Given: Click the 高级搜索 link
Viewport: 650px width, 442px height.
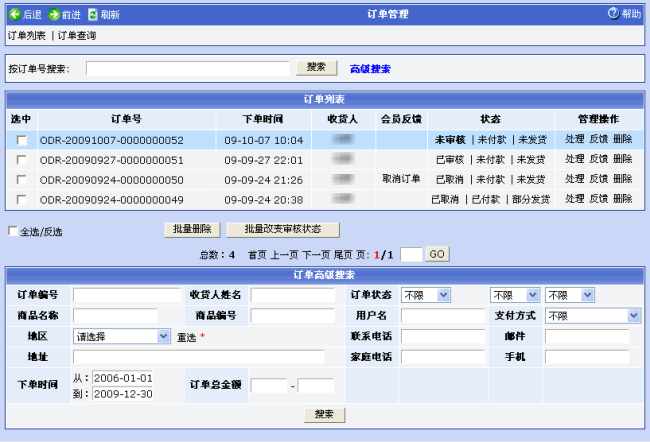Looking at the screenshot, I should (370, 69).
